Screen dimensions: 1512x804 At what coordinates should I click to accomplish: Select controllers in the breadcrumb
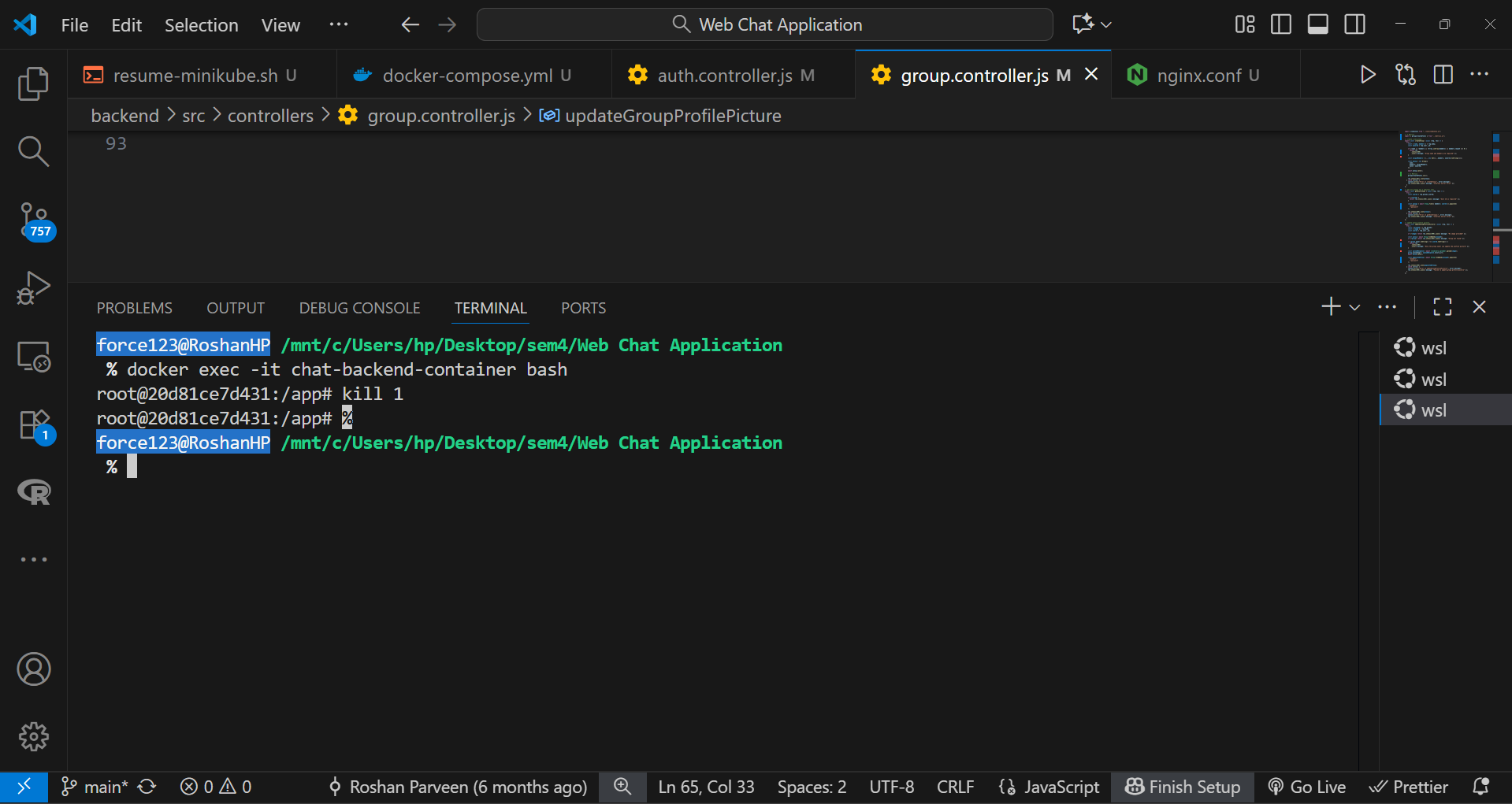coord(270,116)
